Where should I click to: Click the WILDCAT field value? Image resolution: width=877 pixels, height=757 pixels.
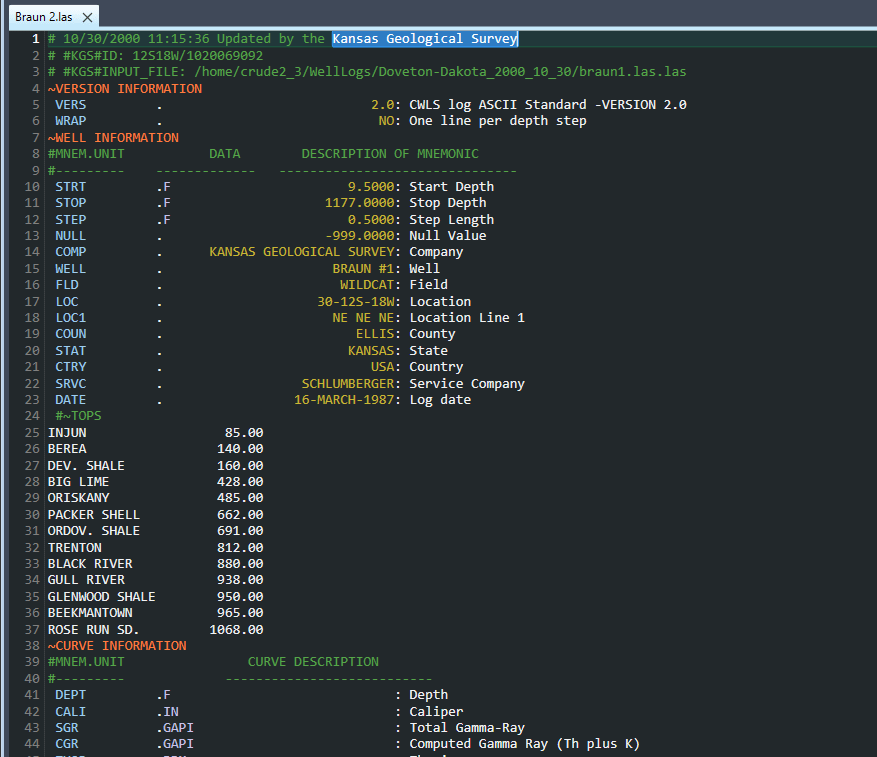[370, 285]
